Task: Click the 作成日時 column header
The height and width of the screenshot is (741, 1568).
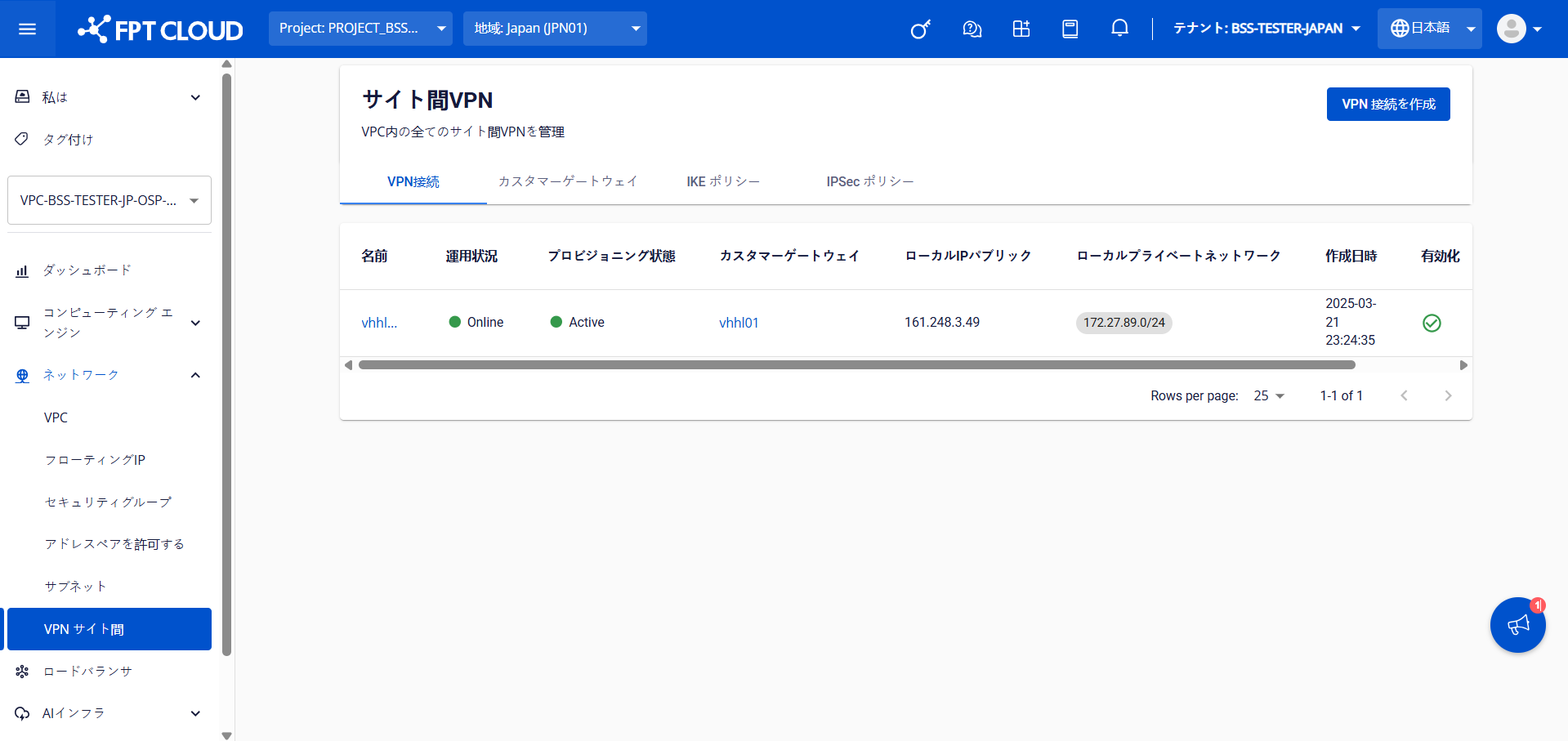Action: (1351, 257)
